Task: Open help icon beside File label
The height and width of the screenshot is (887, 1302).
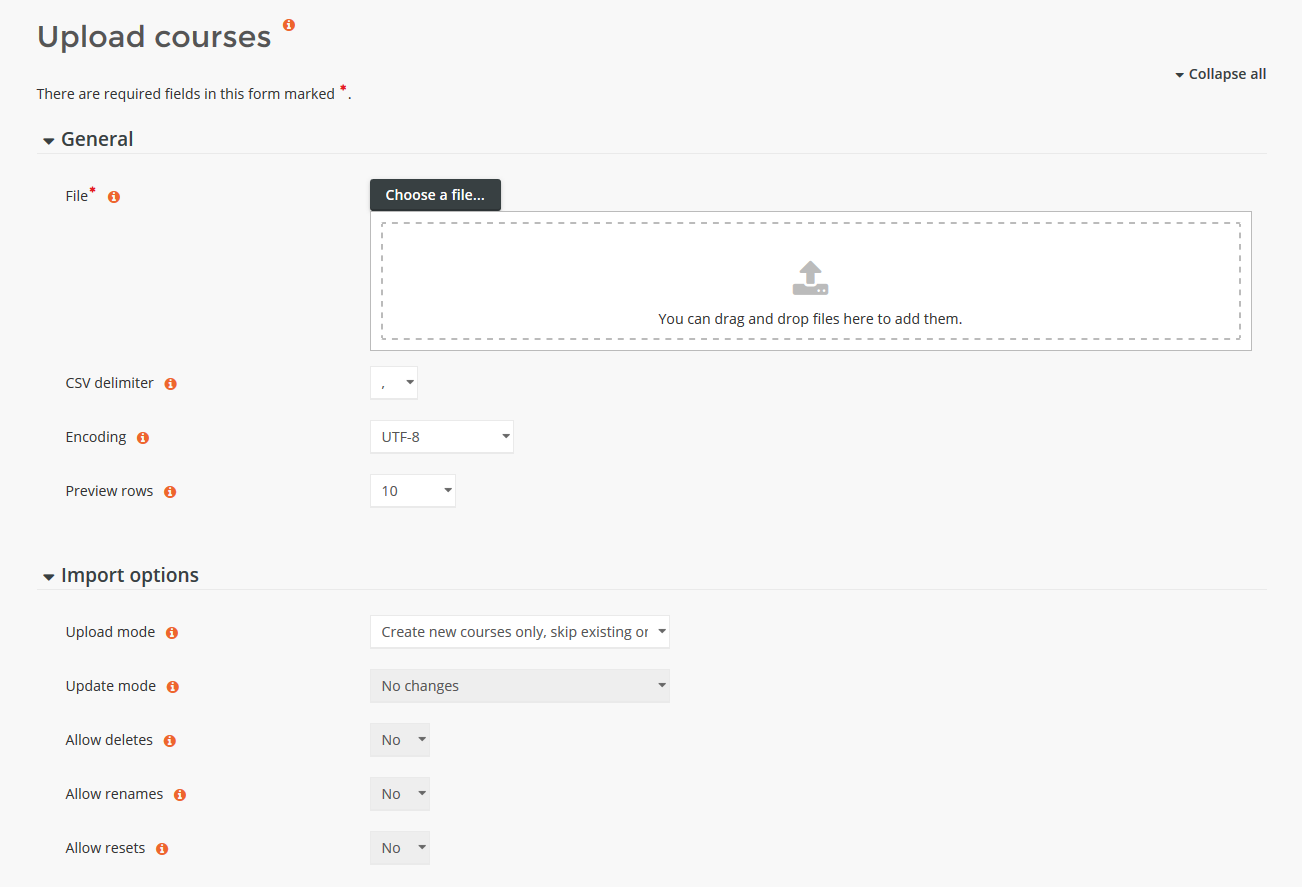Action: pos(114,197)
